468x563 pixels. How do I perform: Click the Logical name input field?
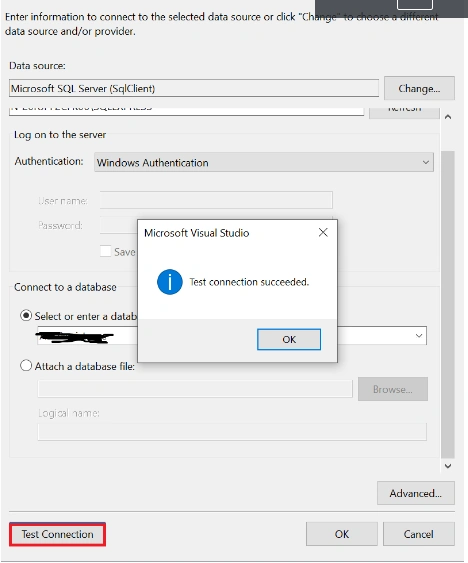pos(232,432)
